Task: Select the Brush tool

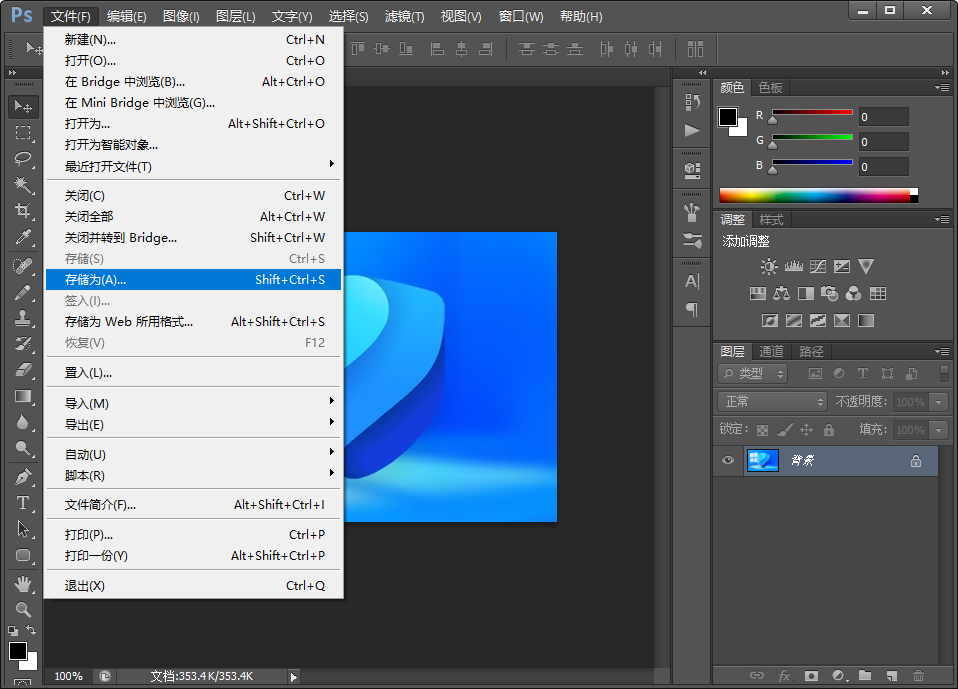Action: click(23, 293)
